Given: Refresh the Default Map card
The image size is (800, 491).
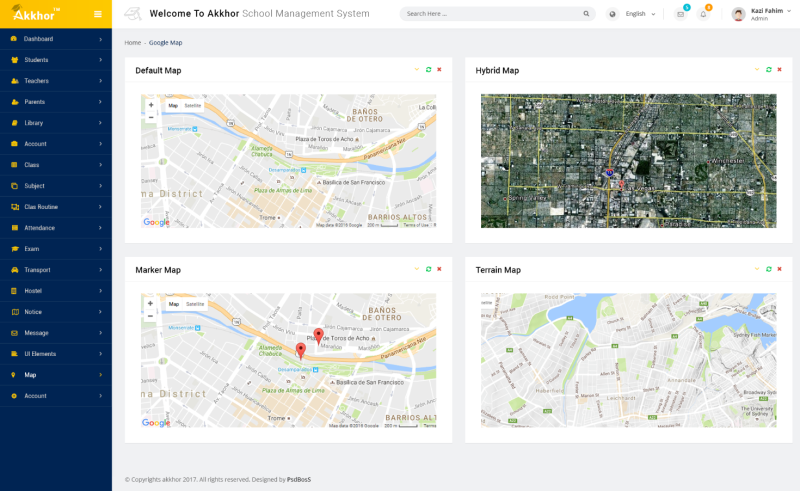Looking at the screenshot, I should [428, 70].
